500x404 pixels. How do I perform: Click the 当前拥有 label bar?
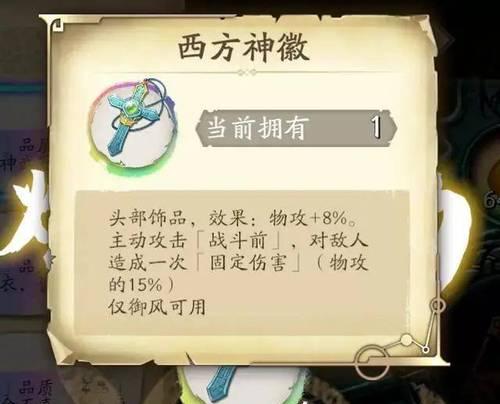[296, 128]
